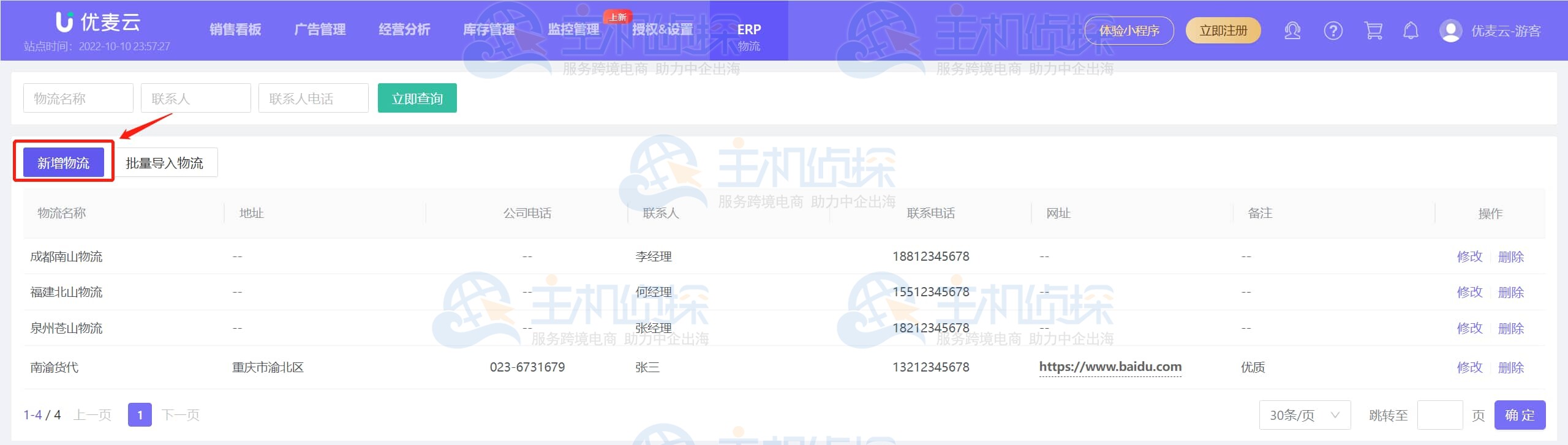The height and width of the screenshot is (445, 1568).
Task: Click the 张三 contact cell
Action: (x=647, y=367)
